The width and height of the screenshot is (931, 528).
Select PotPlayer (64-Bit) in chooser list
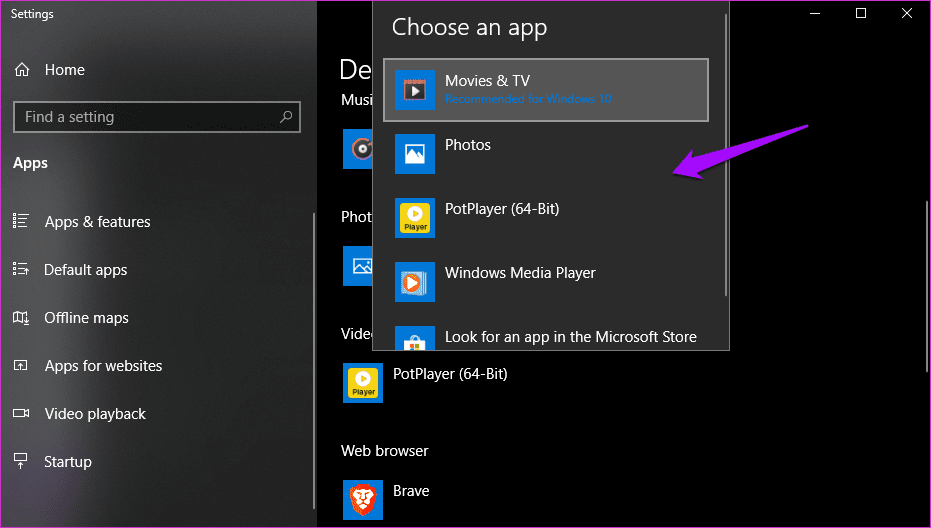pos(546,218)
